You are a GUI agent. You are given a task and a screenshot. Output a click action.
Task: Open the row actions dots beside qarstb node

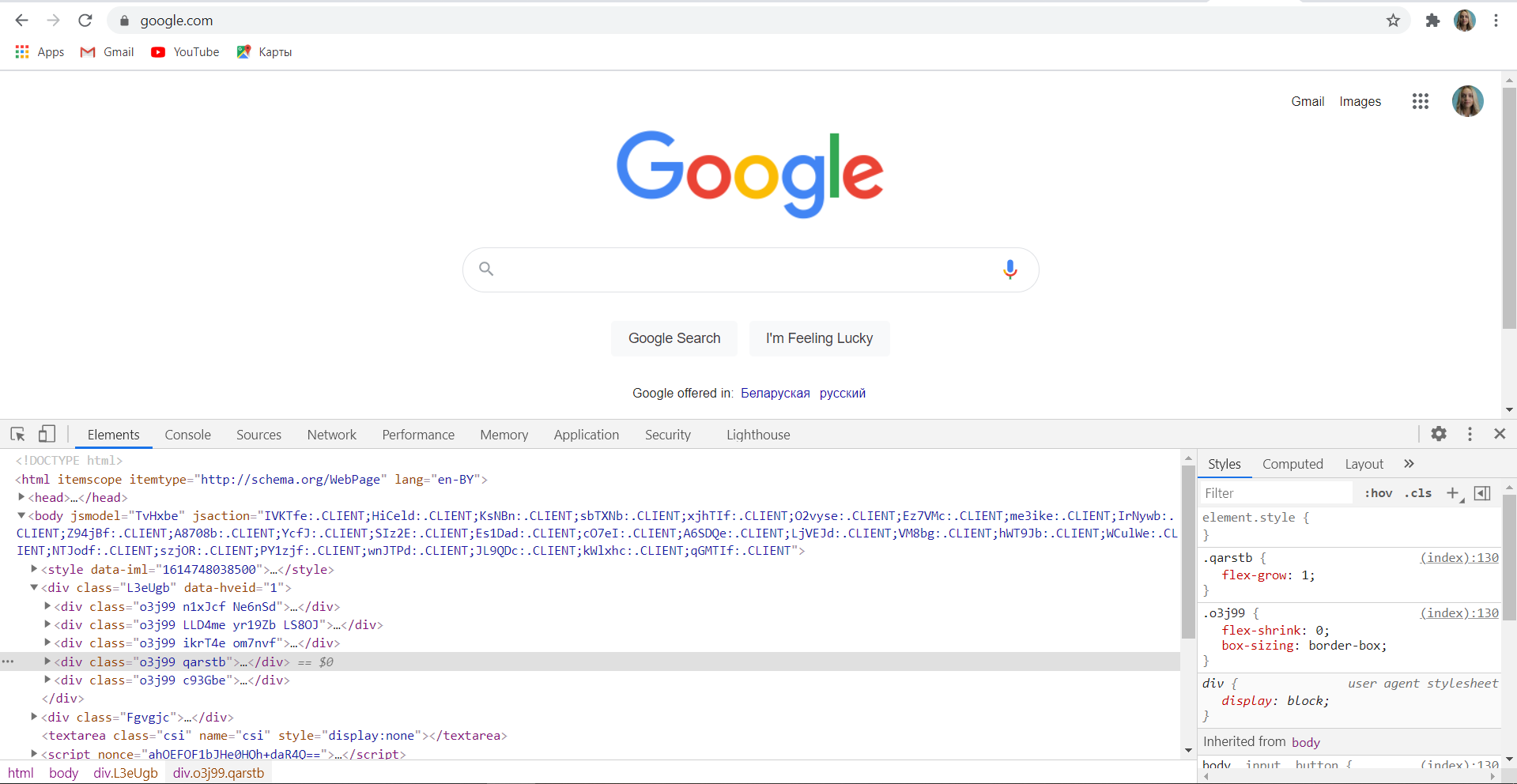click(x=8, y=661)
